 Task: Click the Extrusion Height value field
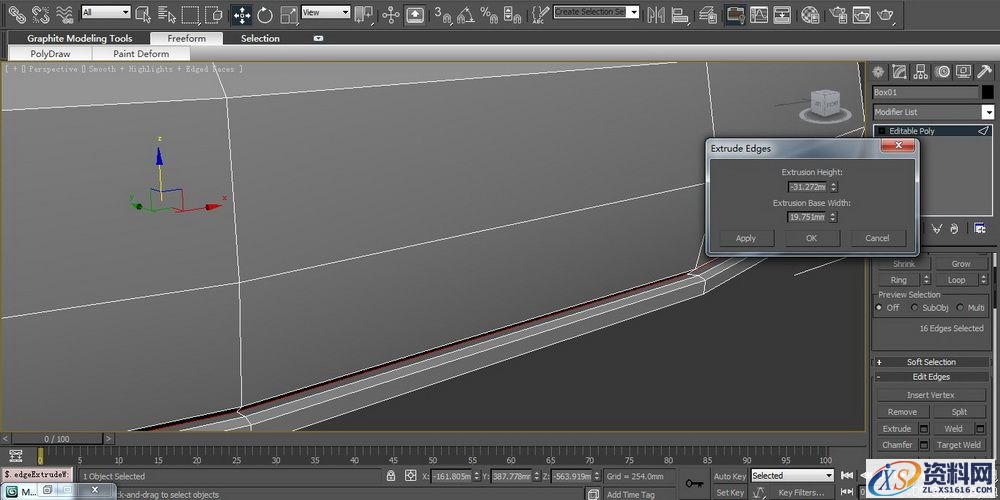click(807, 187)
